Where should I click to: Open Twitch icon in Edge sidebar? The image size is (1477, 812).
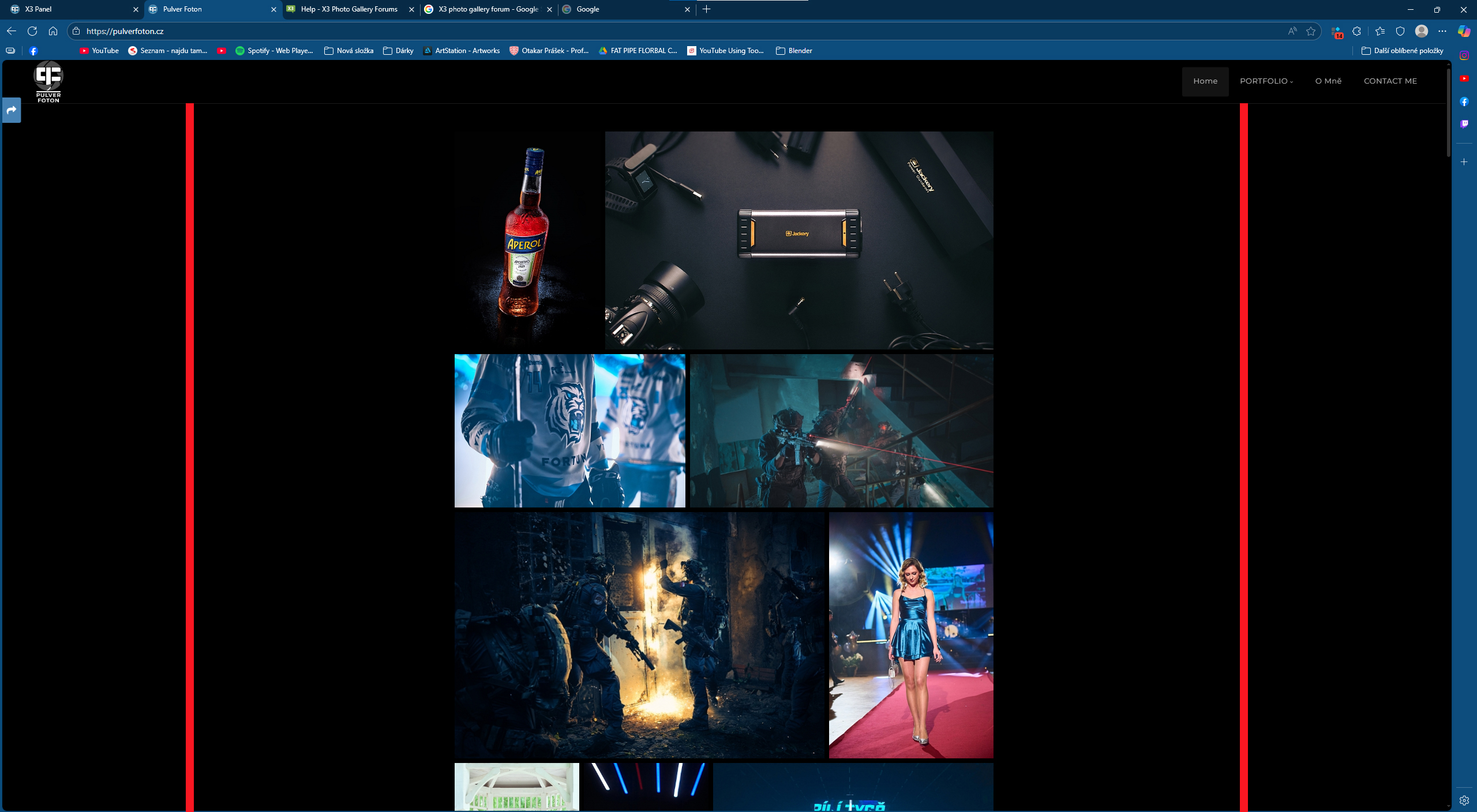pyautogui.click(x=1464, y=124)
